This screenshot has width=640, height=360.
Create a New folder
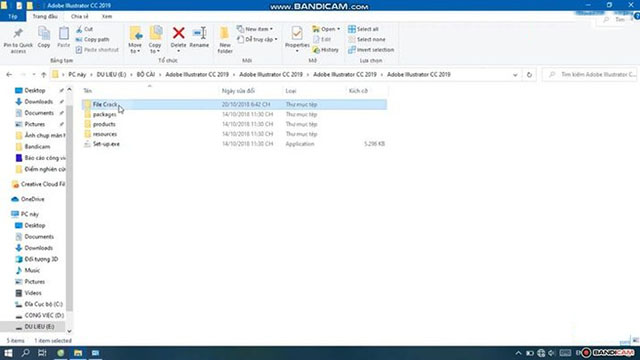(225, 40)
